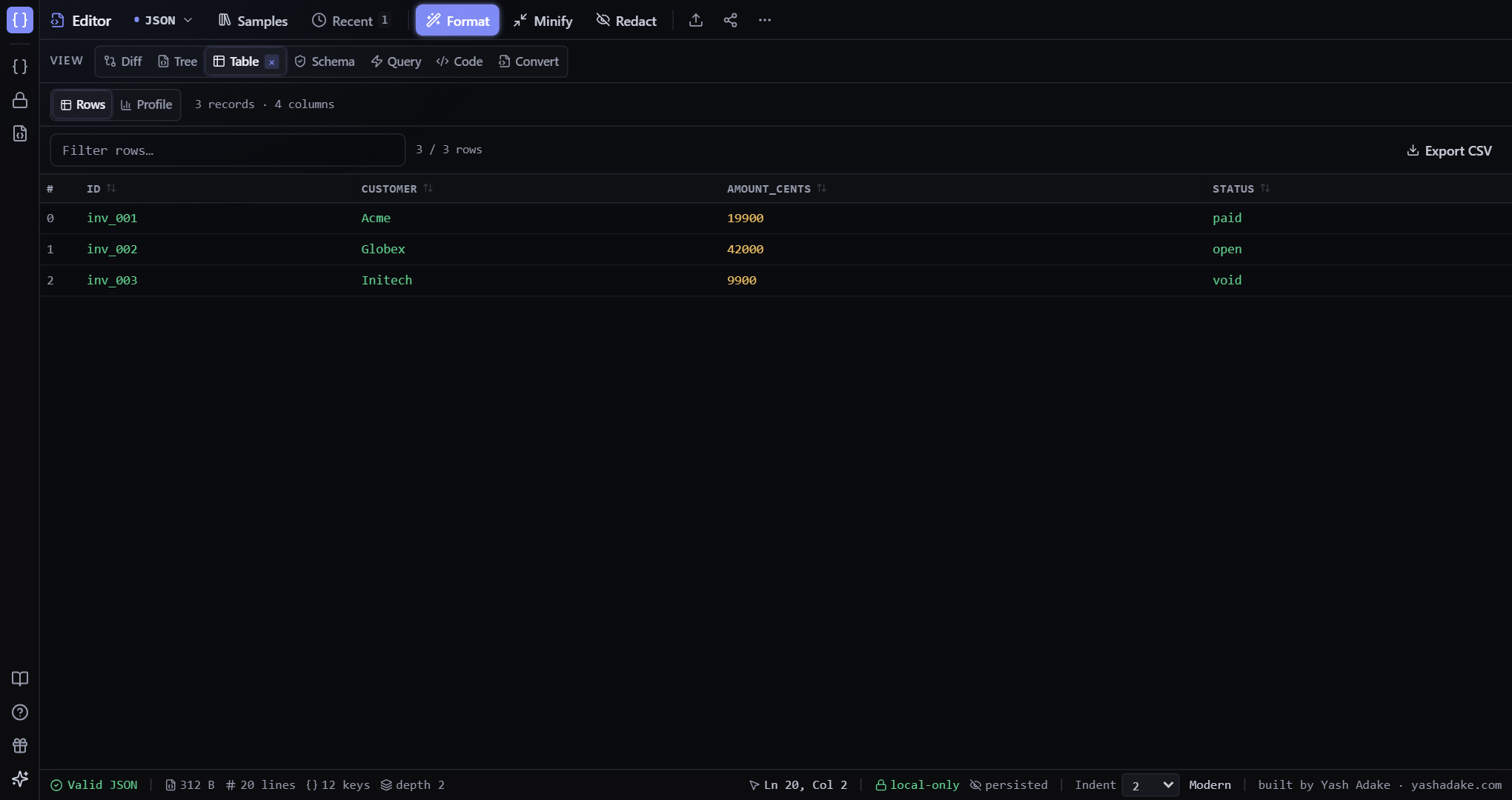Click the share icon in toolbar

[730, 20]
